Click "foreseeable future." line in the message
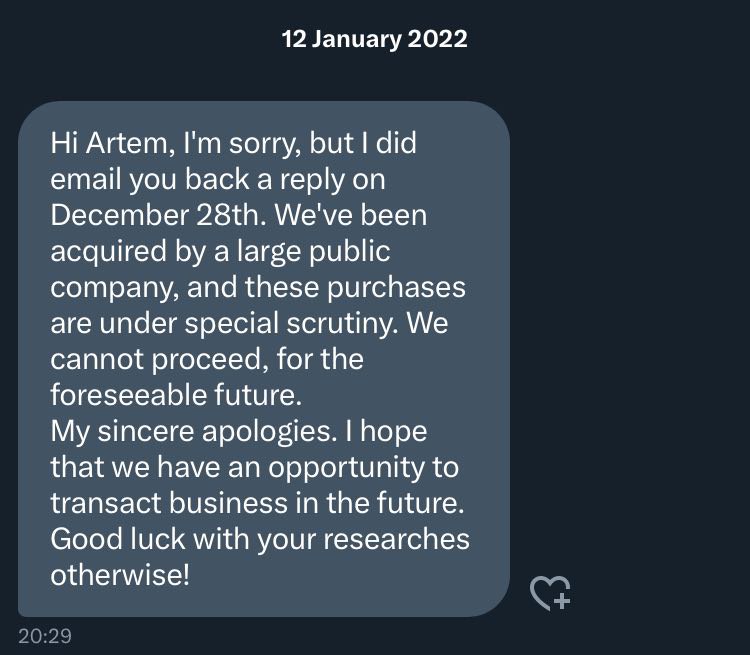The height and width of the screenshot is (655, 750). (176, 395)
